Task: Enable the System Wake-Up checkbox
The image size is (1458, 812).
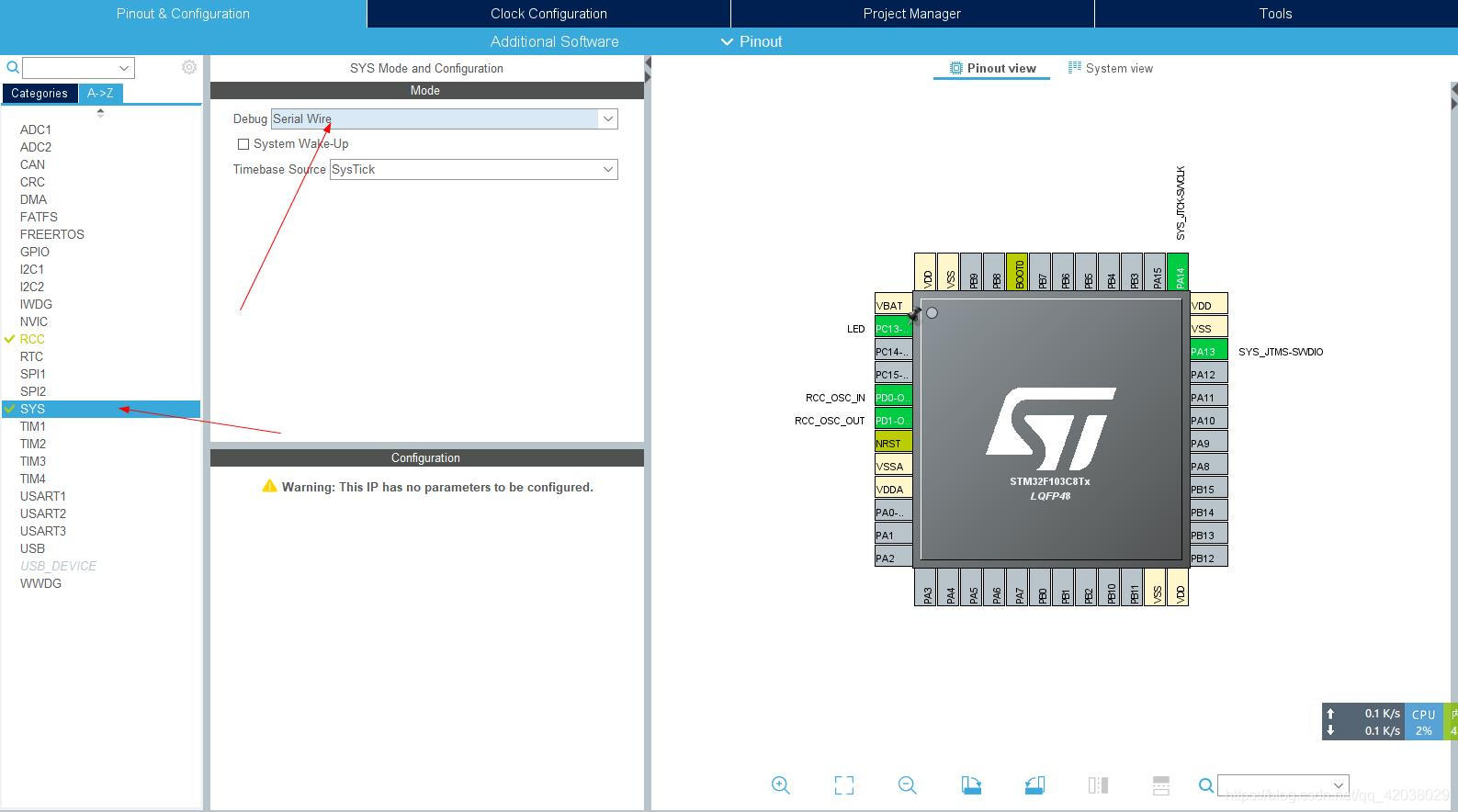Action: coord(243,144)
